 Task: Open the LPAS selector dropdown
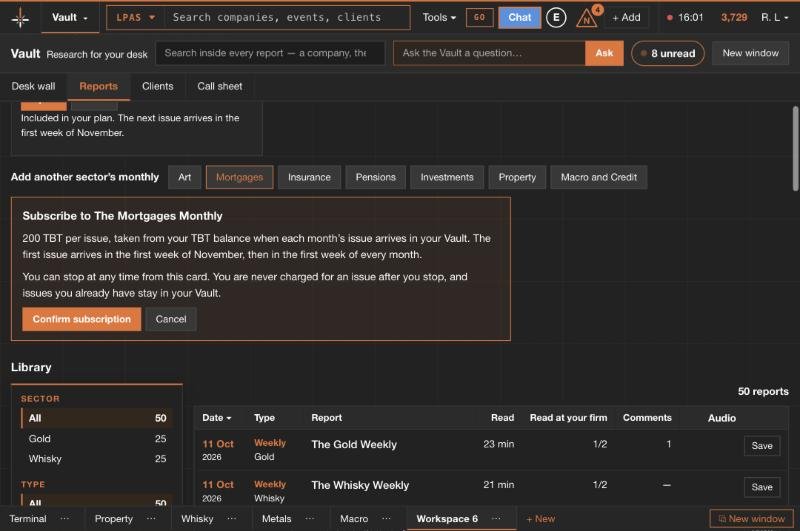pyautogui.click(x=135, y=18)
